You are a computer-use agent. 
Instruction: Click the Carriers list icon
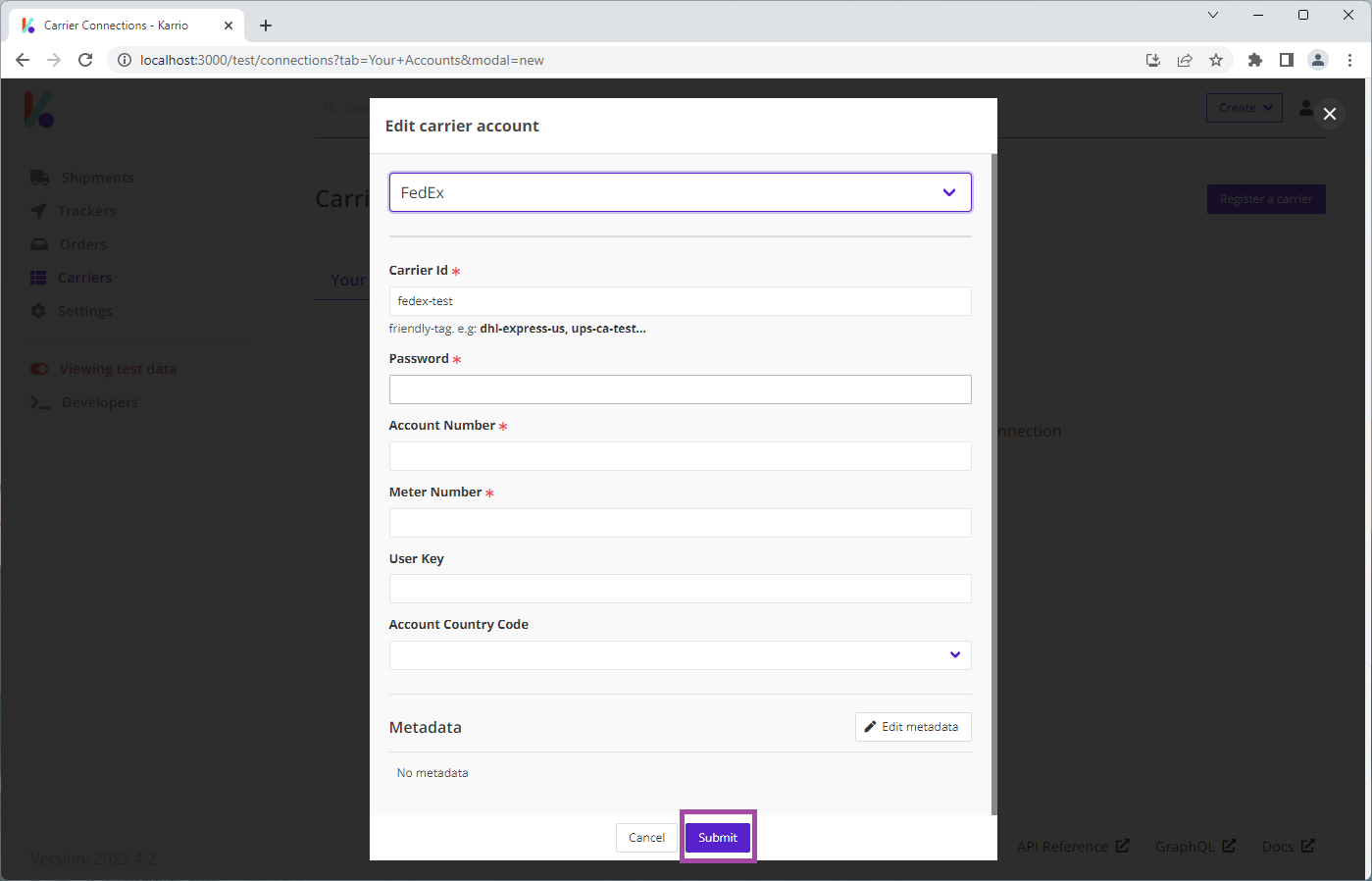38,278
